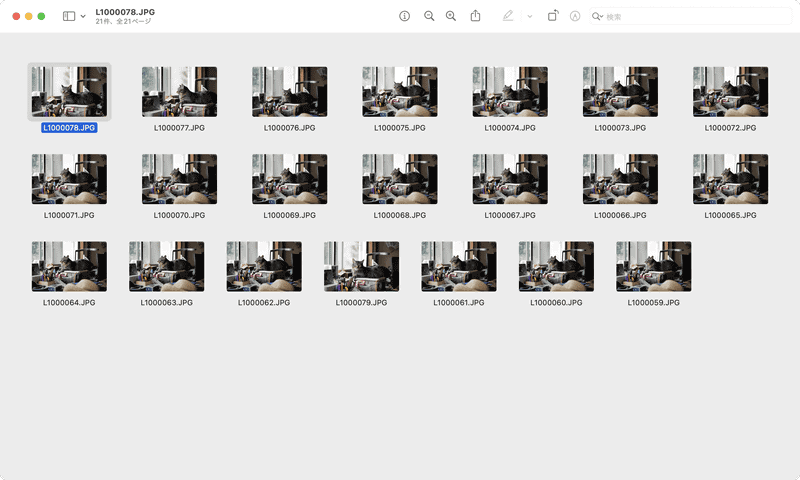Click the L1000064.JPG filename text

point(69,302)
